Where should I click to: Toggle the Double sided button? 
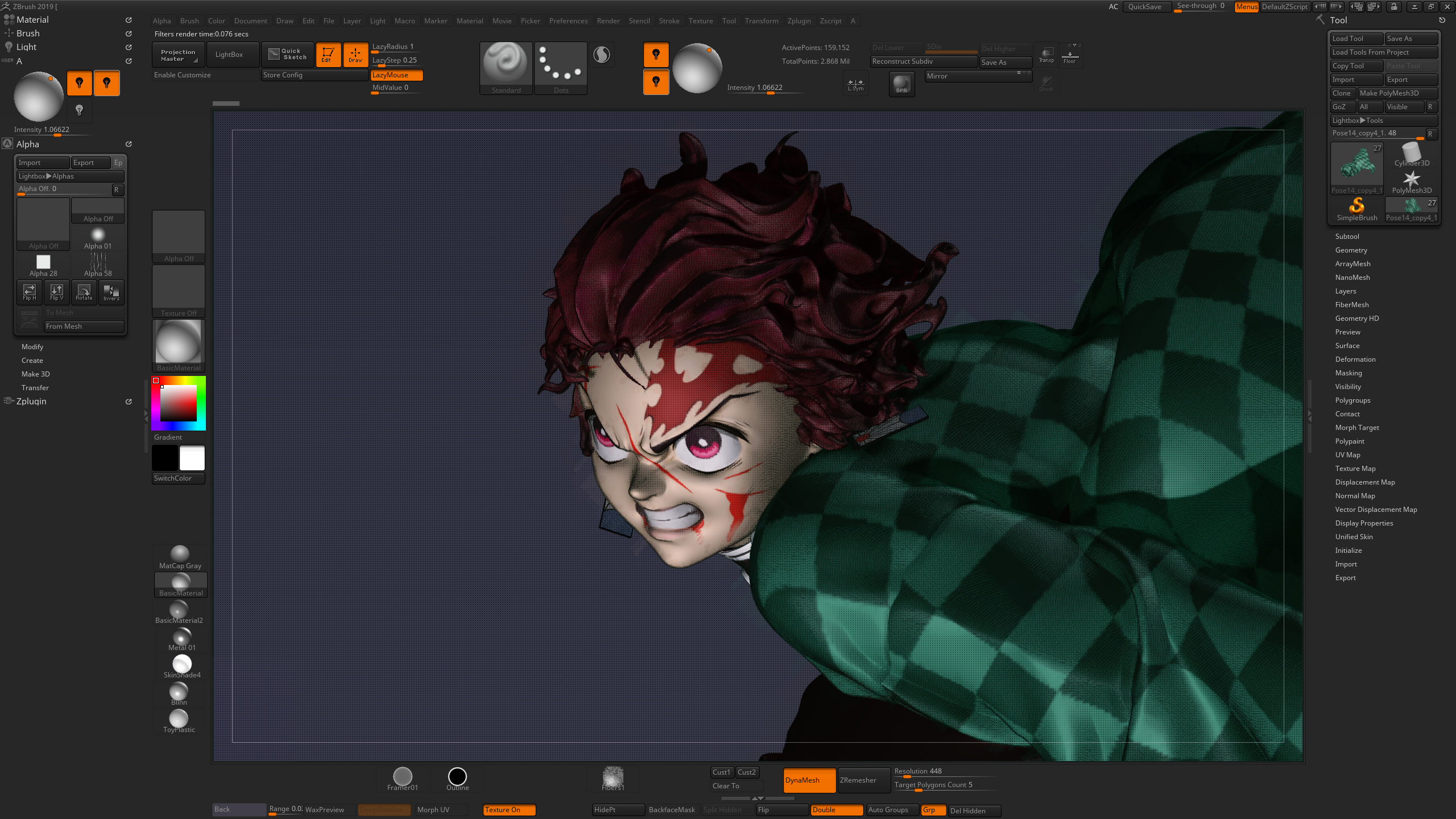tap(835, 810)
